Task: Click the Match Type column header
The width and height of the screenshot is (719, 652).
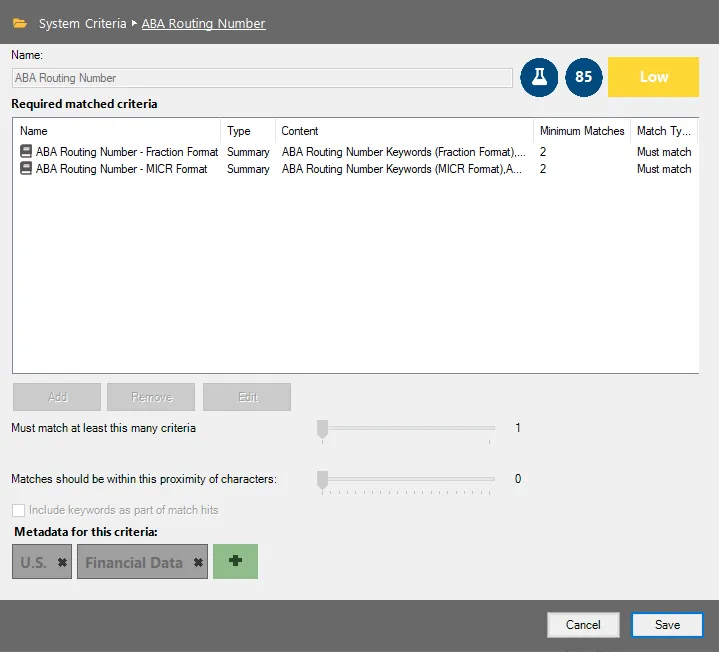Action: [664, 131]
